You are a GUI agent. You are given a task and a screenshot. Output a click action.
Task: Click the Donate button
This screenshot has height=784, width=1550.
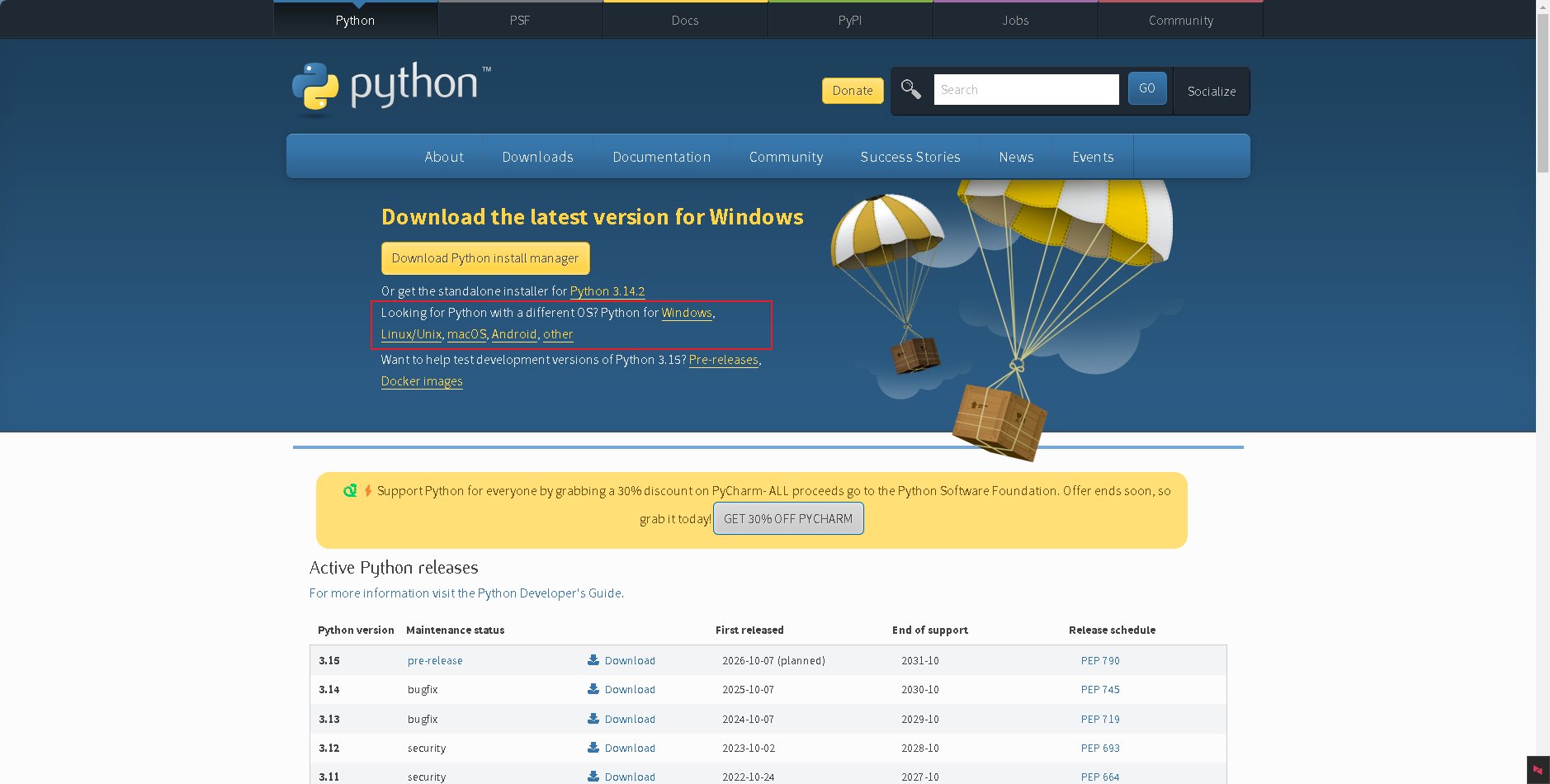click(852, 91)
